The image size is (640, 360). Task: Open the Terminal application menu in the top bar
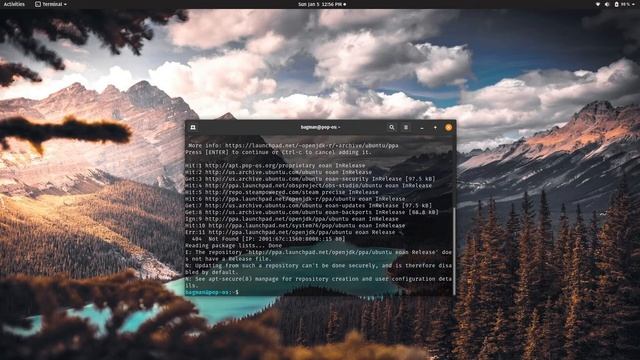(x=51, y=4)
